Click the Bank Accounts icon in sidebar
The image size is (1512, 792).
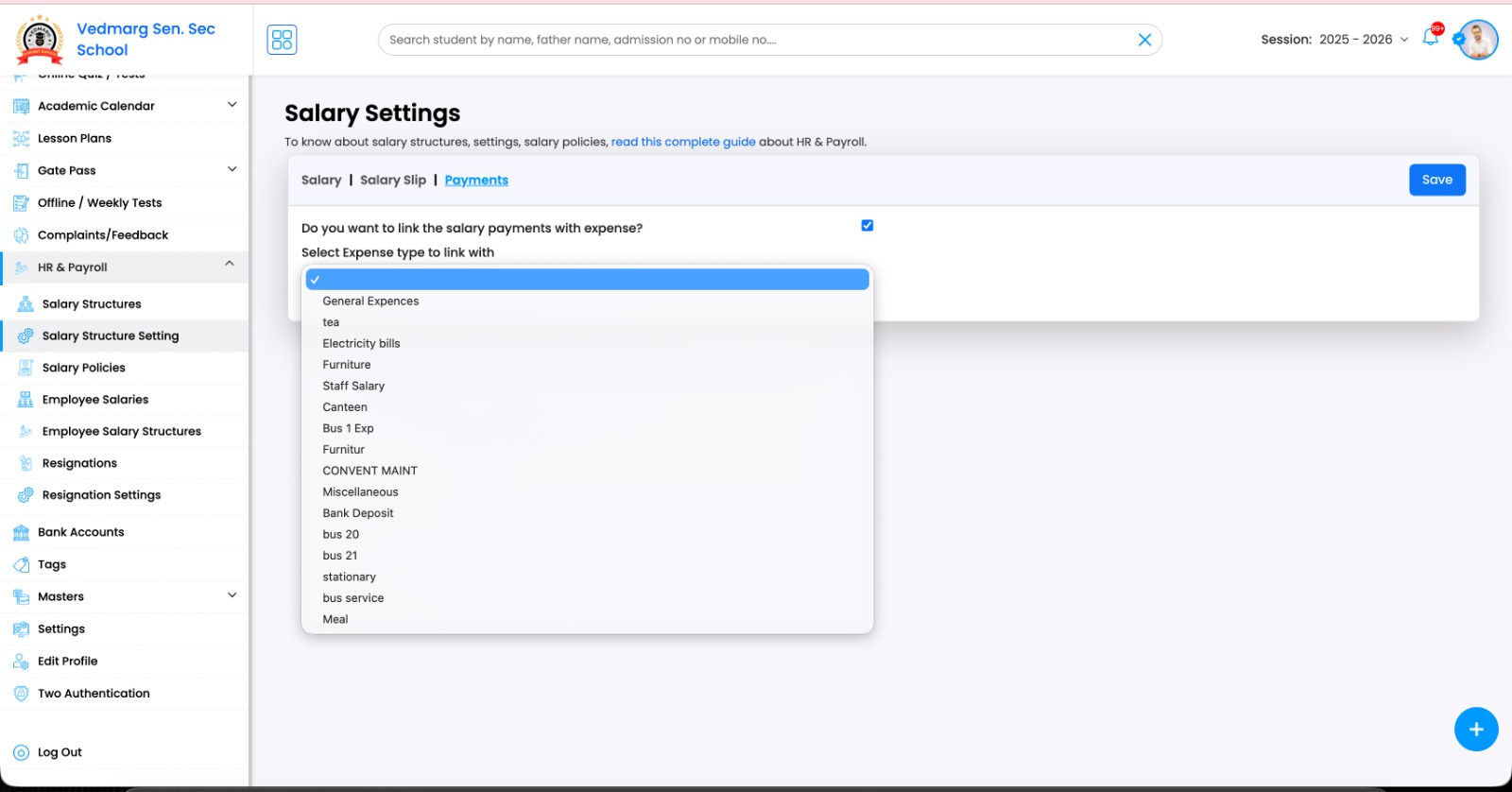pos(21,533)
